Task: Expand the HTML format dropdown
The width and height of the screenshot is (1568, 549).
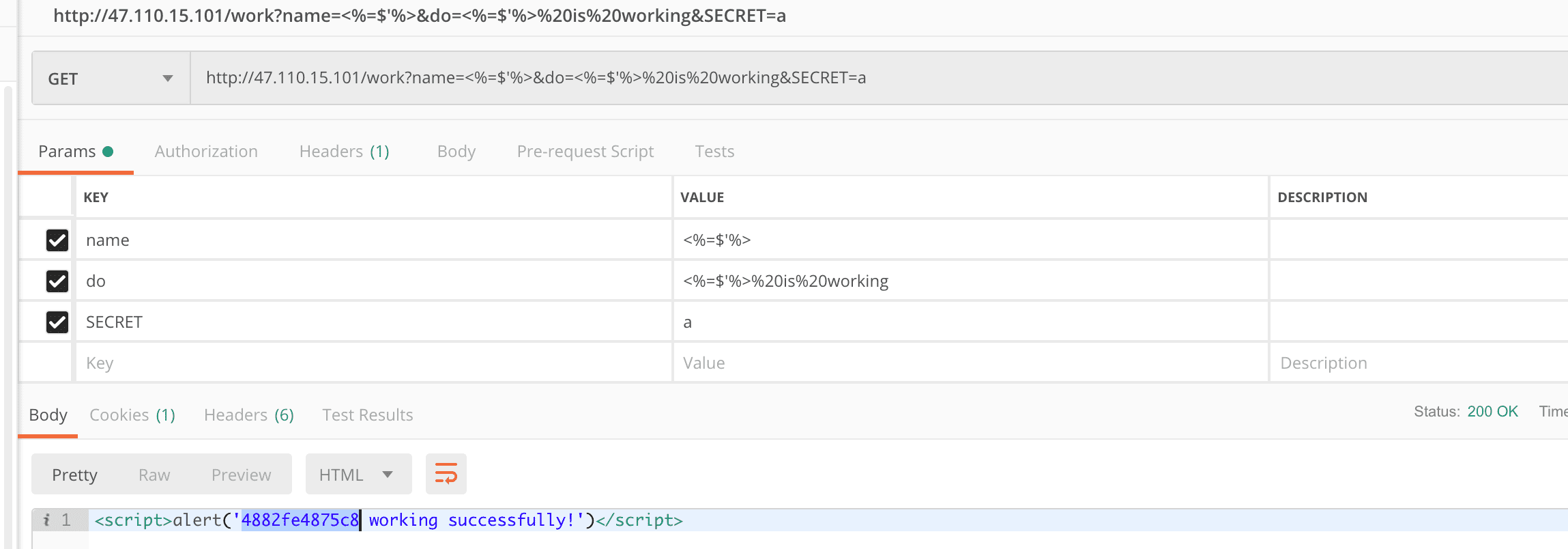Action: 358,475
